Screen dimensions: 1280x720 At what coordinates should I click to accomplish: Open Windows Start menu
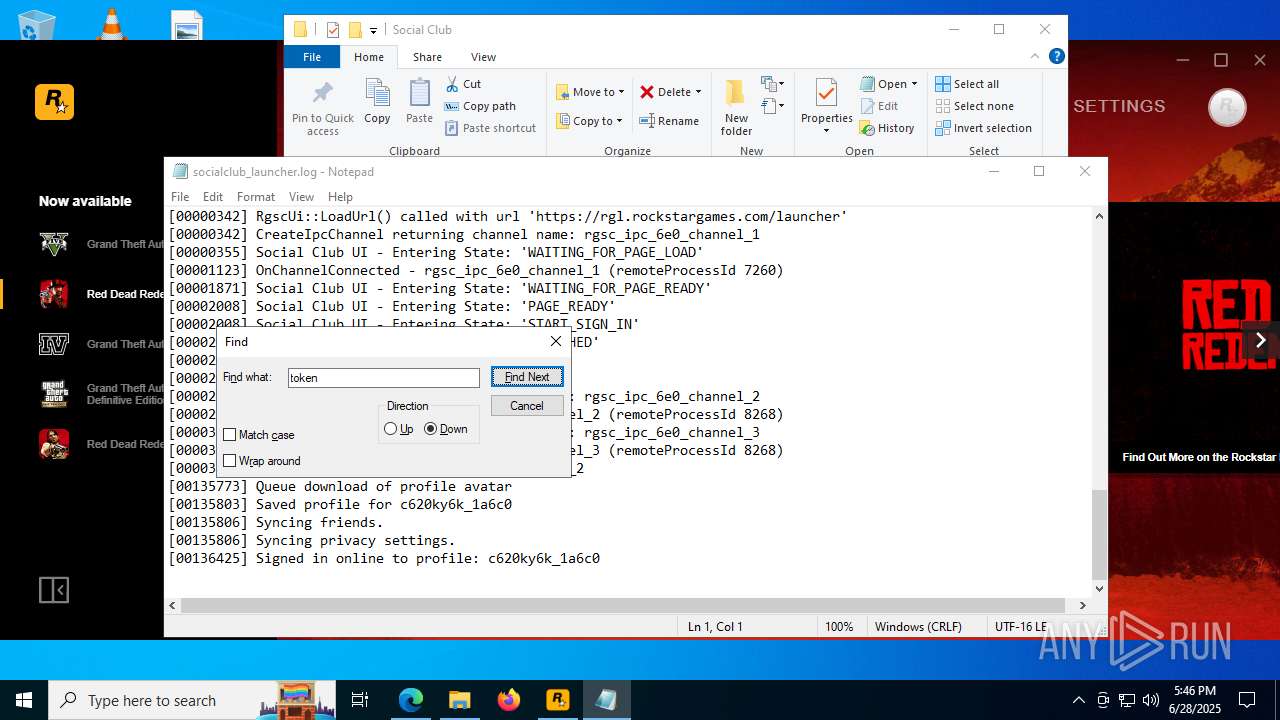[24, 700]
